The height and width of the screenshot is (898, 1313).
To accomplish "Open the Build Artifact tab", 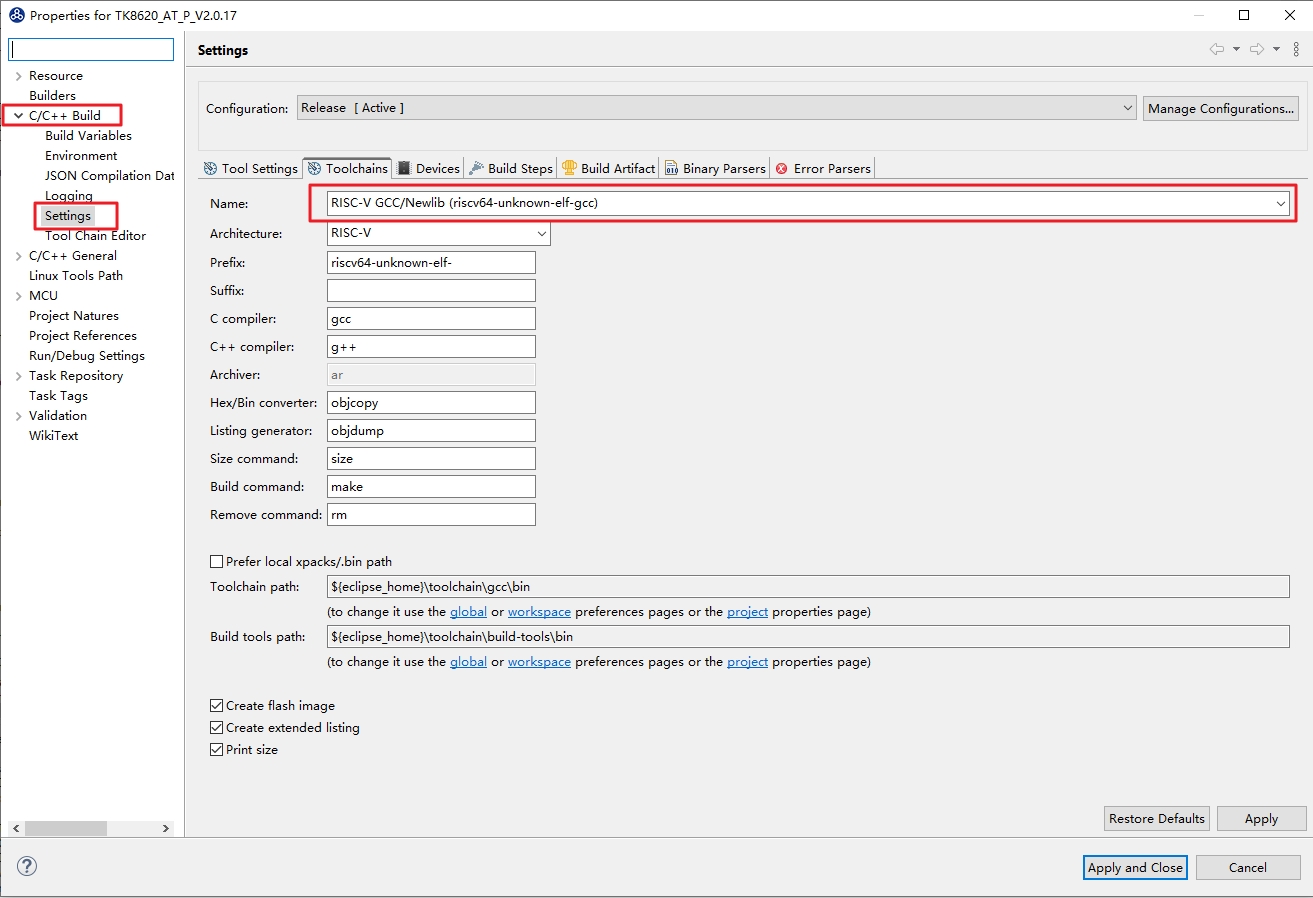I will click(609, 168).
